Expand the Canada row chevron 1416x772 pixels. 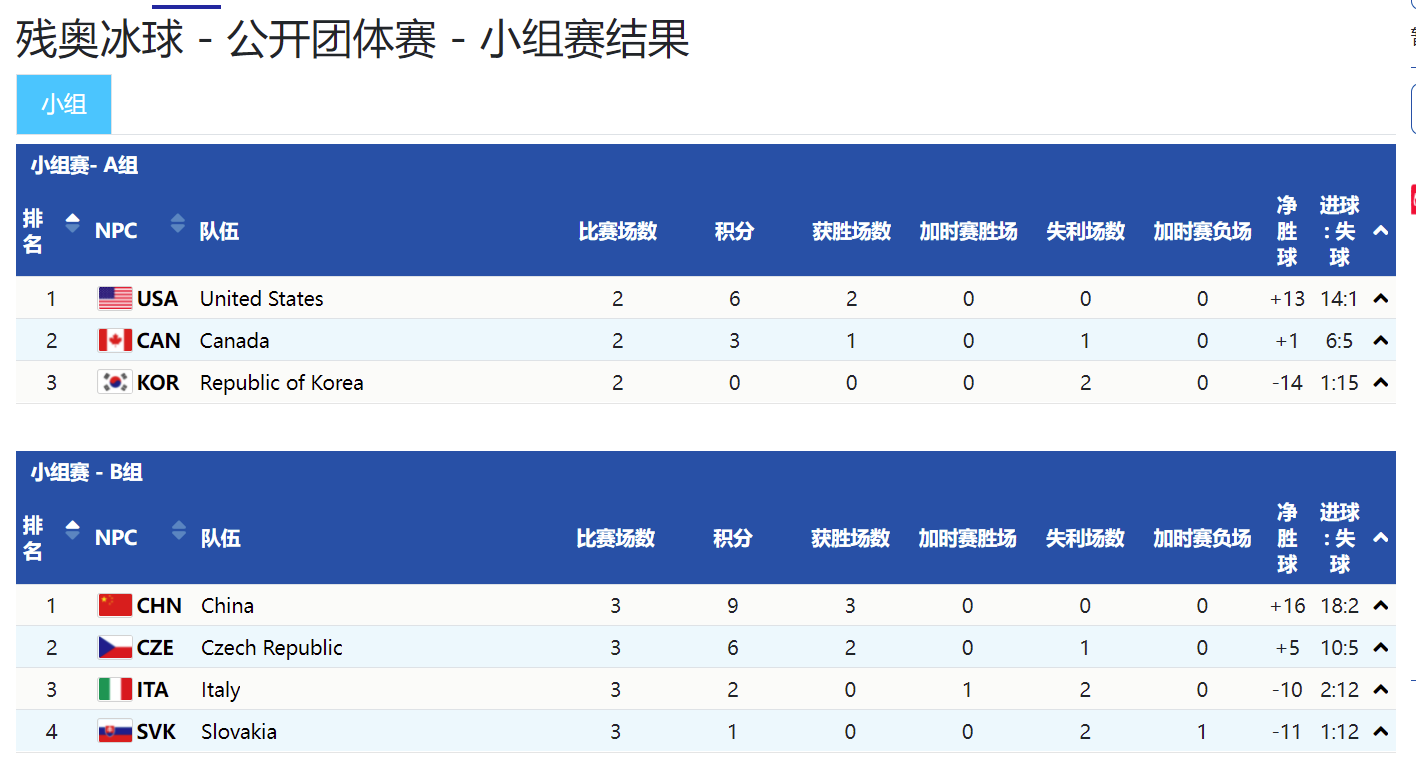coord(1381,340)
